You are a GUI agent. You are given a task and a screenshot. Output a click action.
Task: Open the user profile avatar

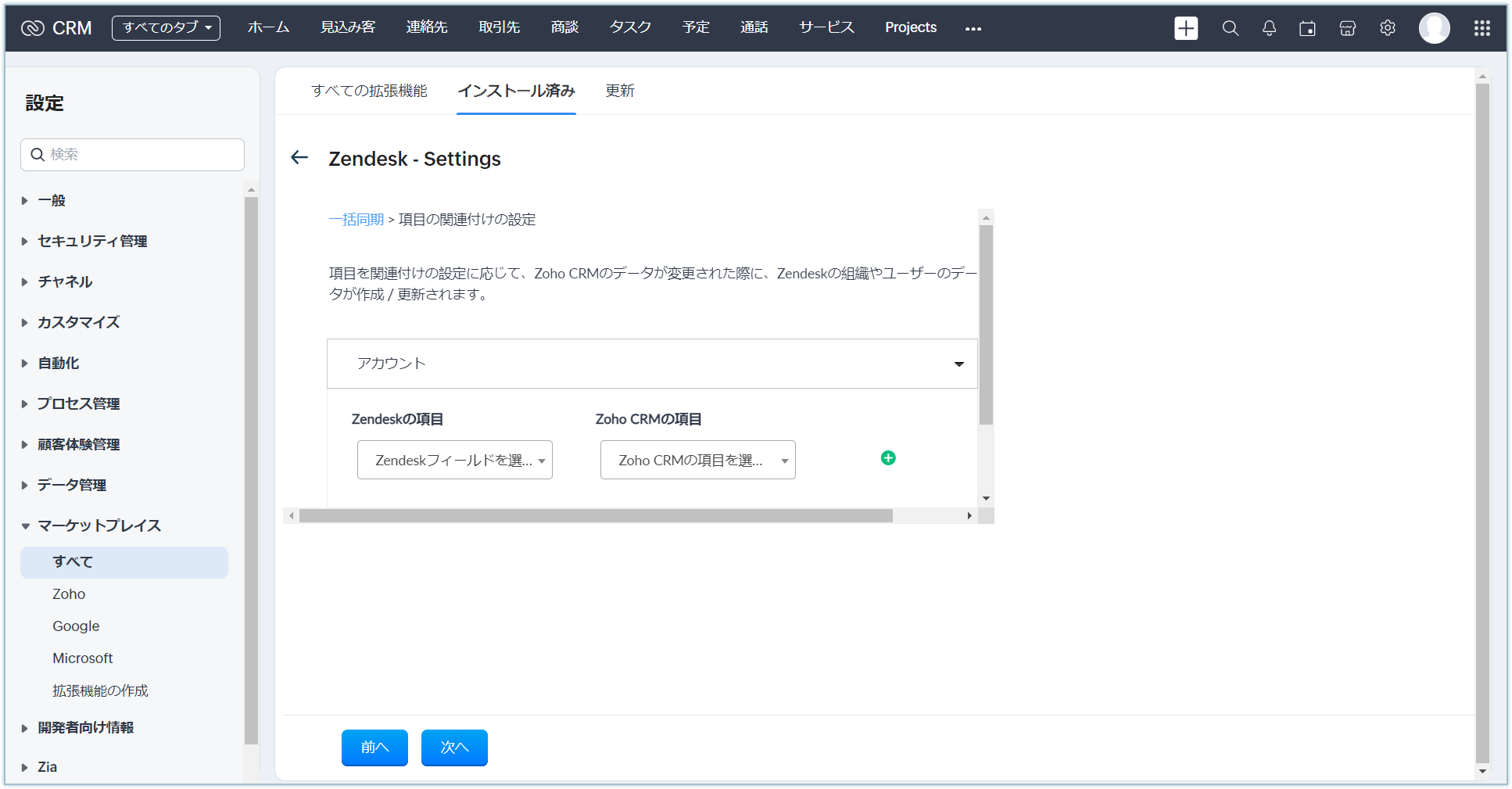coord(1434,28)
